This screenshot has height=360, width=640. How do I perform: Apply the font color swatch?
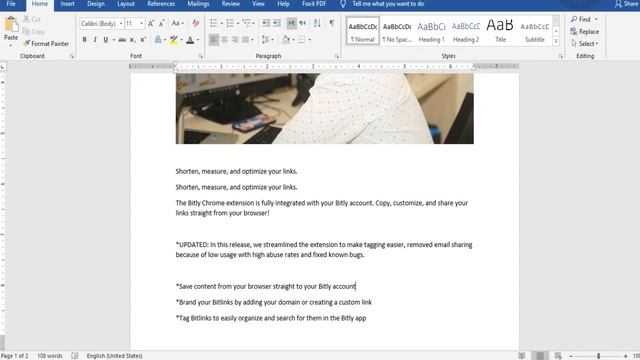pyautogui.click(x=190, y=40)
